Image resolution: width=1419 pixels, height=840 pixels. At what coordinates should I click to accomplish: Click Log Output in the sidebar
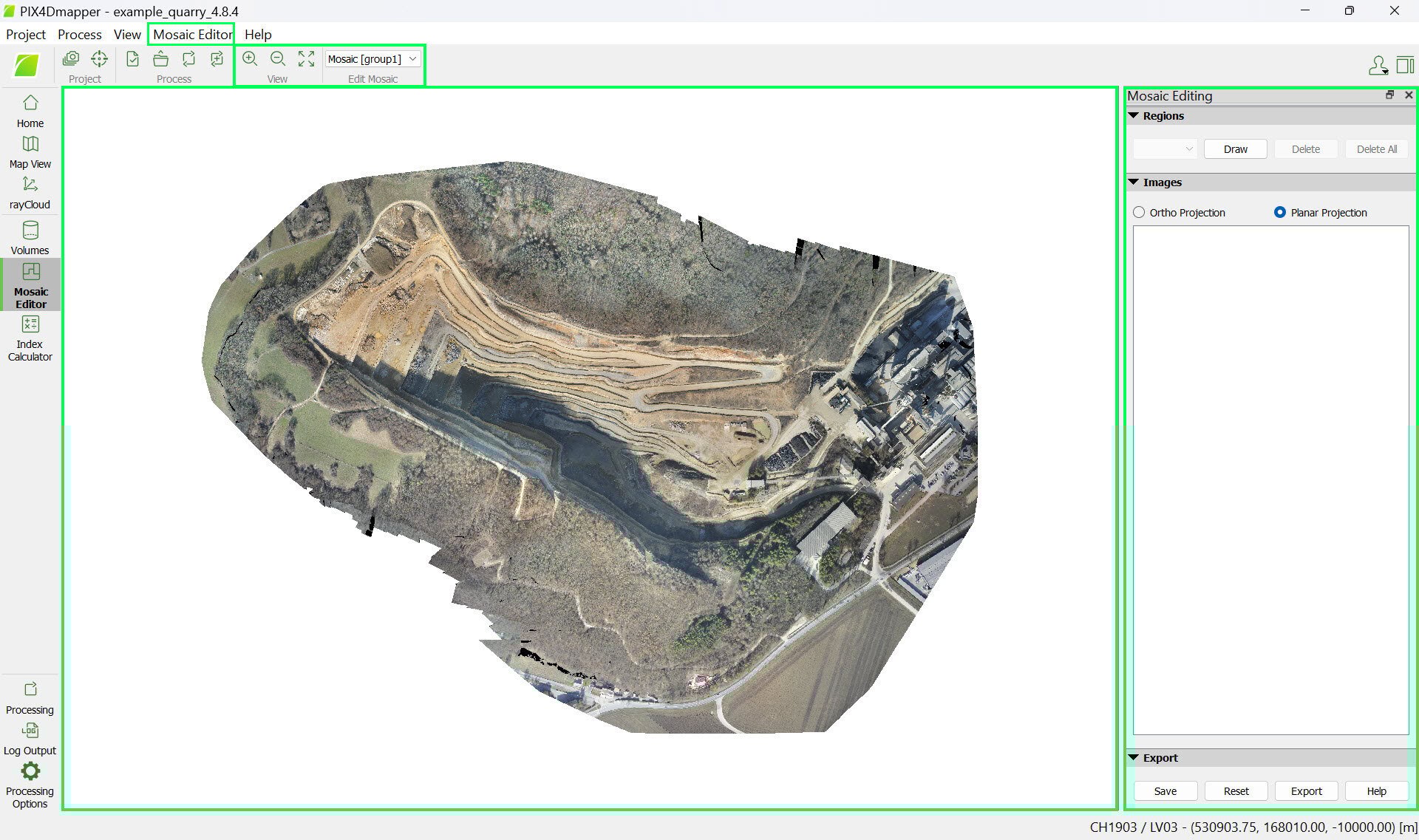pos(30,739)
